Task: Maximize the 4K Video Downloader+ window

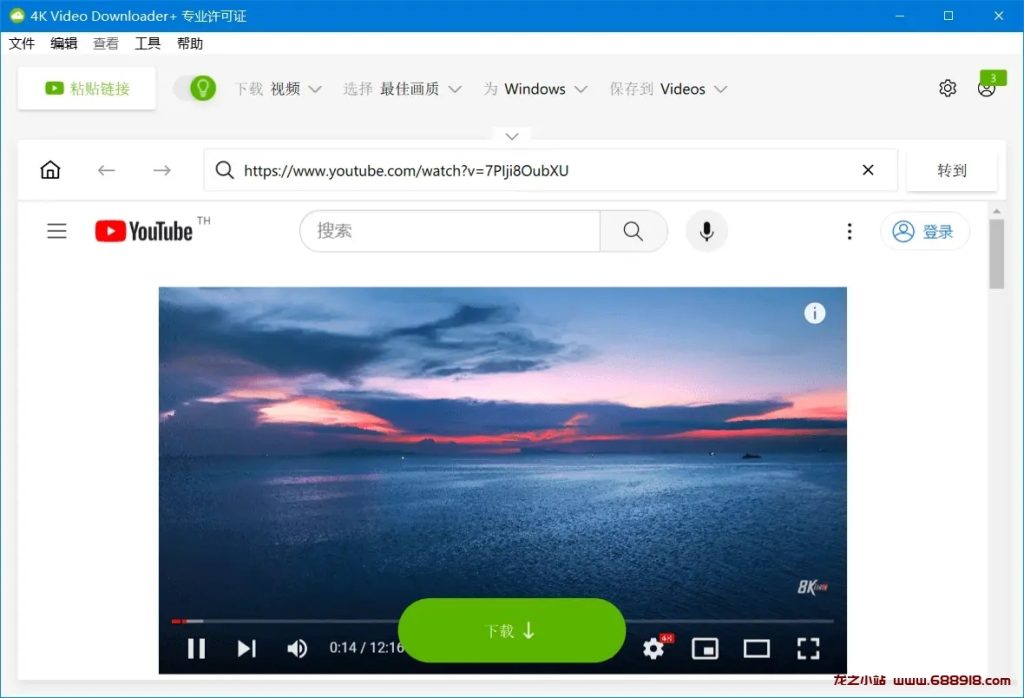Action: click(x=948, y=16)
